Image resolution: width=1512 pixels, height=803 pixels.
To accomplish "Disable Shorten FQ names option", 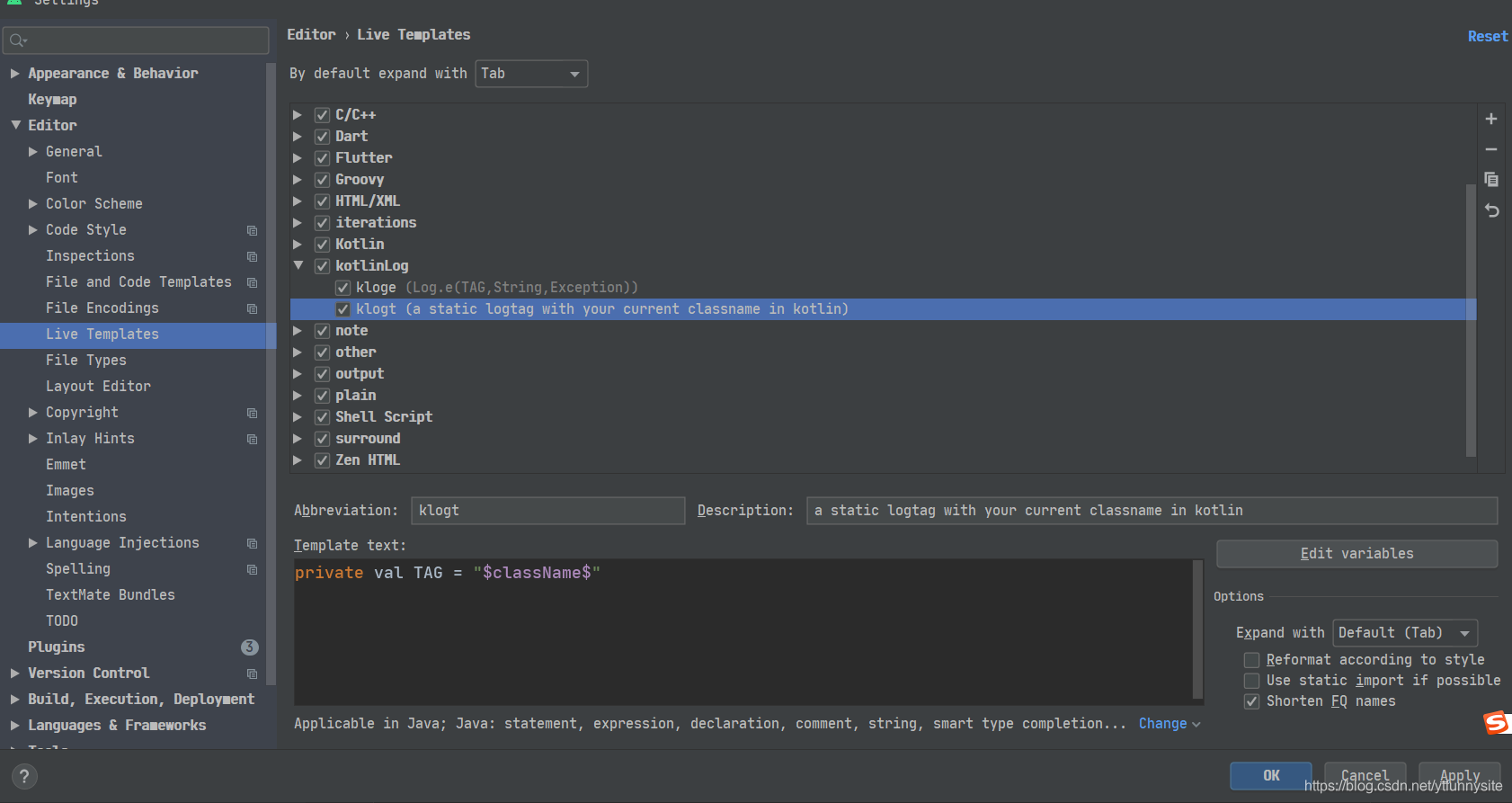I will click(1251, 701).
